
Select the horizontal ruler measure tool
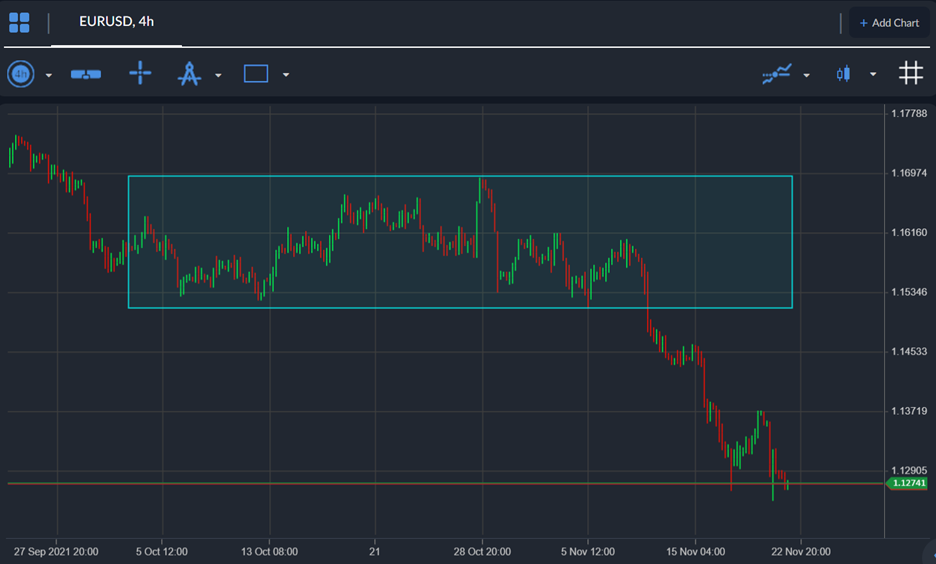click(86, 75)
